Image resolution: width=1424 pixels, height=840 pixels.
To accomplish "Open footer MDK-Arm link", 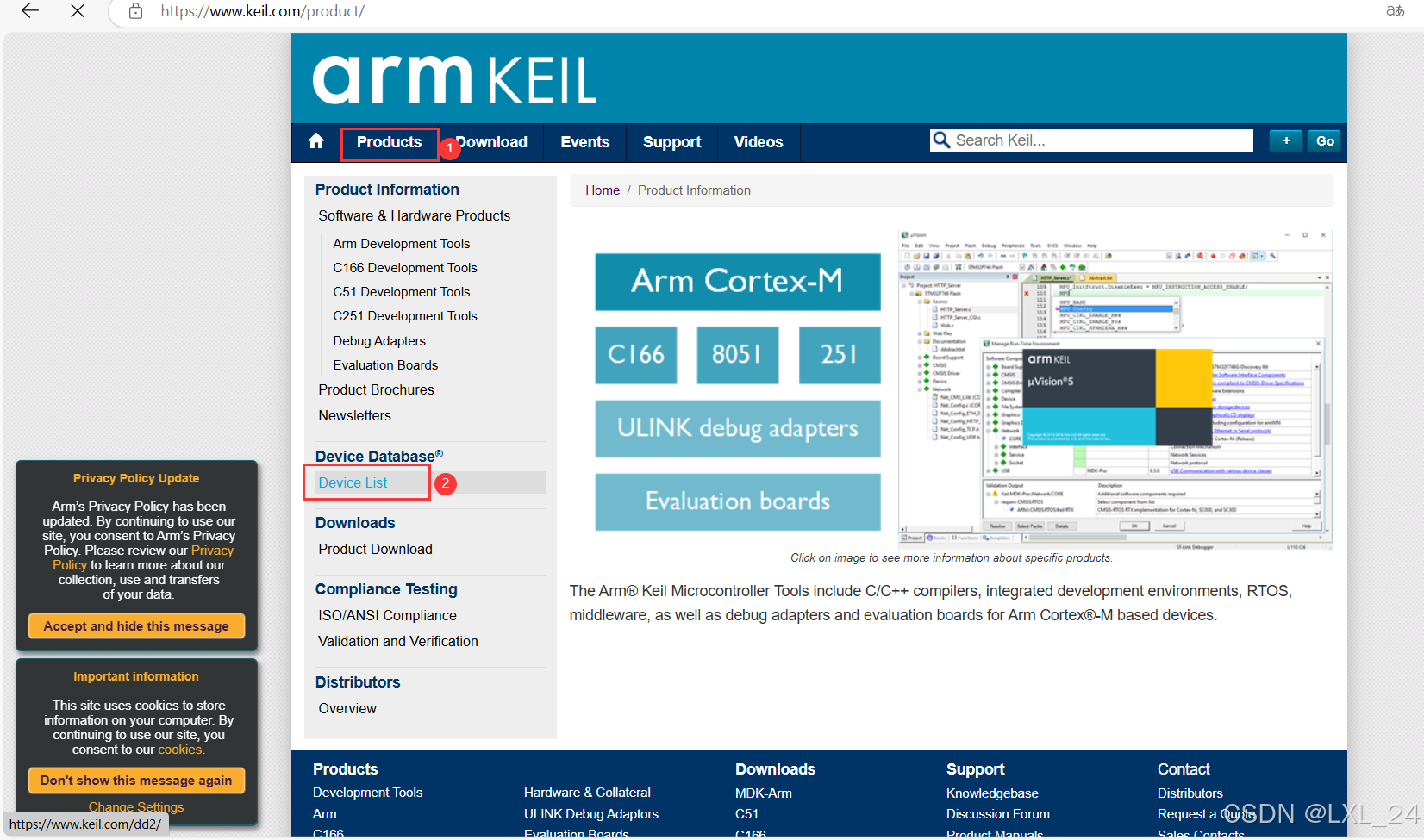I will (x=764, y=793).
